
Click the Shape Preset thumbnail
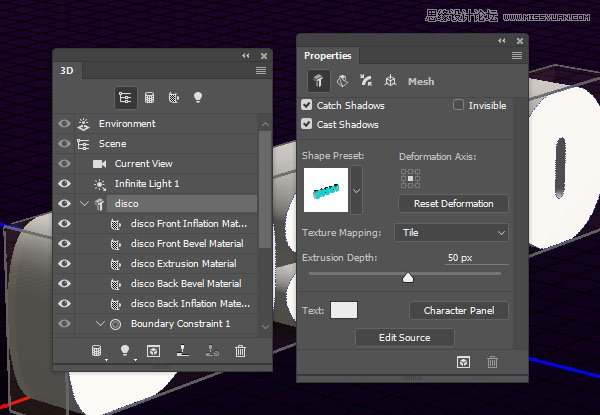pos(326,190)
